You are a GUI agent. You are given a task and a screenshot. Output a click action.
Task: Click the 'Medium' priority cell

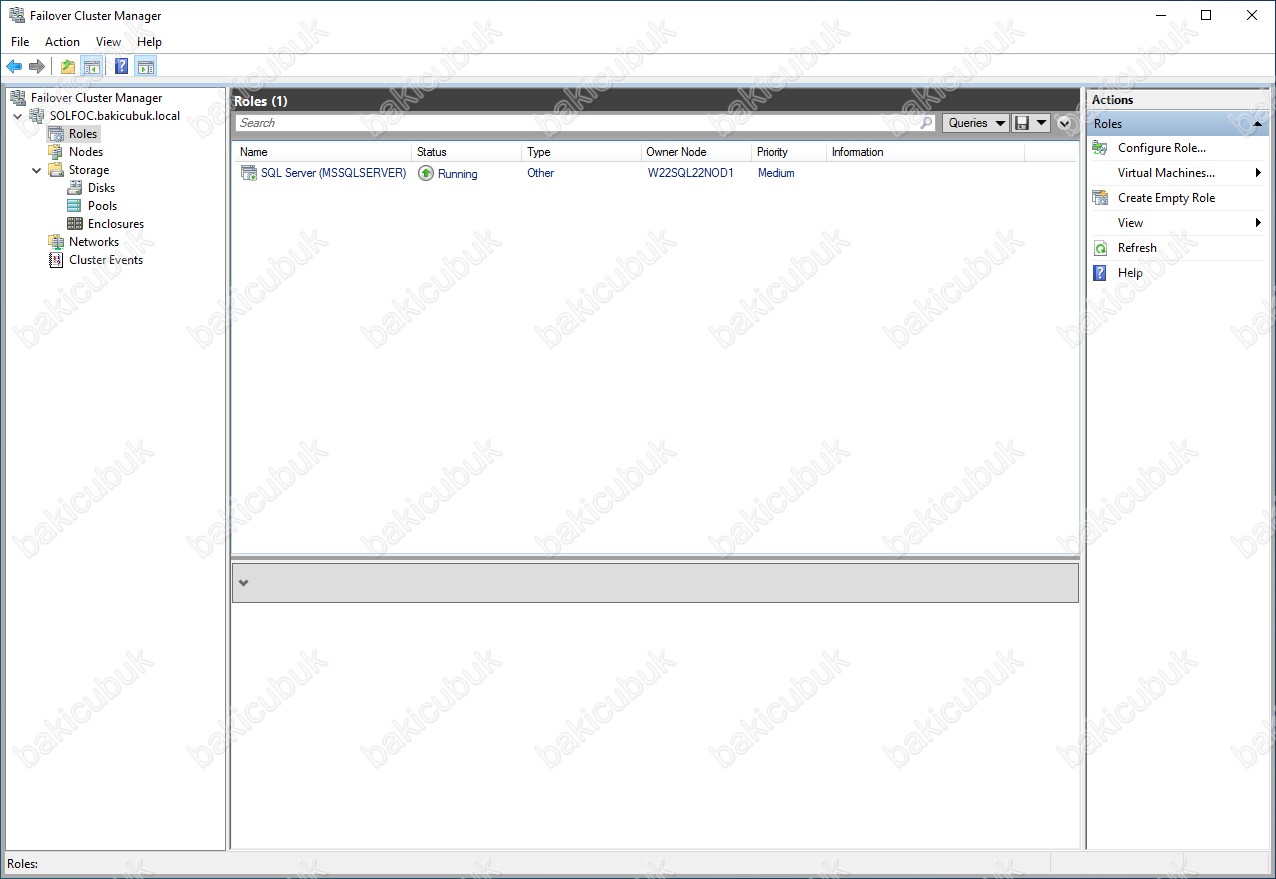pyautogui.click(x=776, y=173)
